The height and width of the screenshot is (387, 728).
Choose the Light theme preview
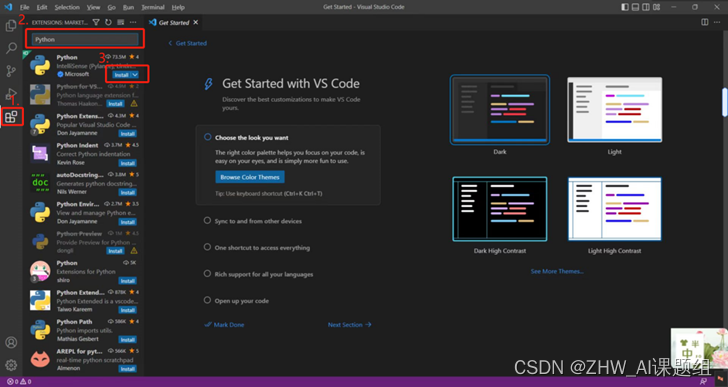tap(615, 110)
